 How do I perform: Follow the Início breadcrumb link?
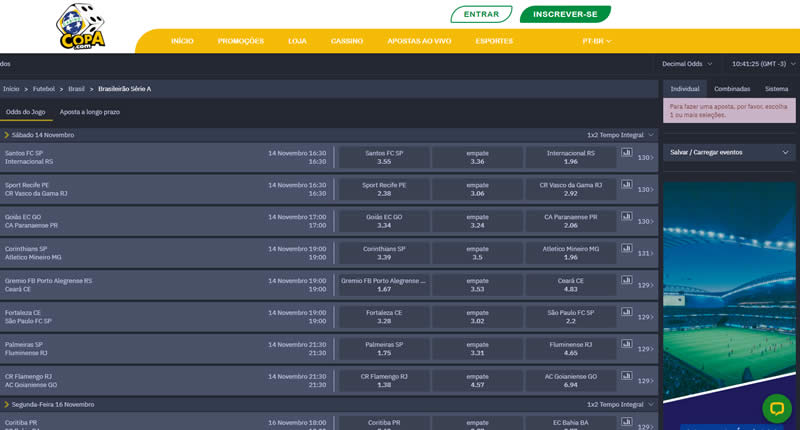coord(11,89)
